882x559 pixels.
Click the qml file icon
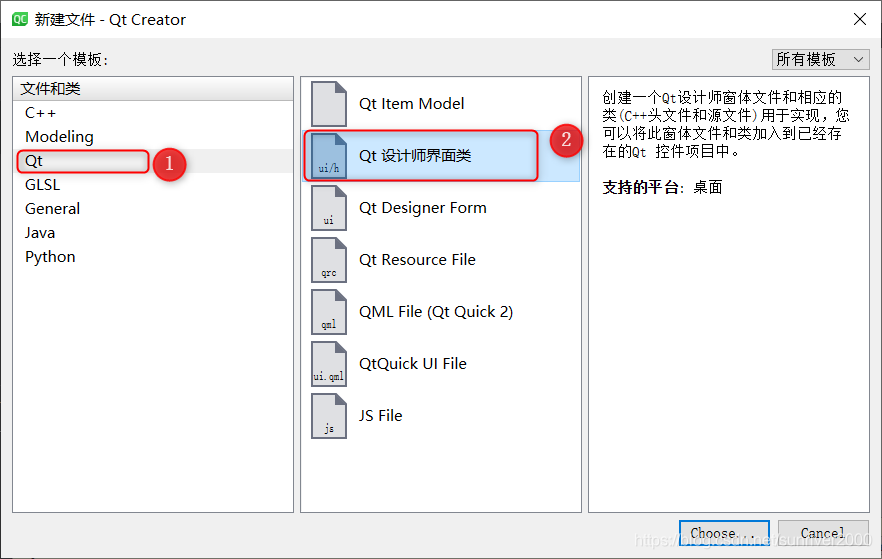(x=328, y=312)
